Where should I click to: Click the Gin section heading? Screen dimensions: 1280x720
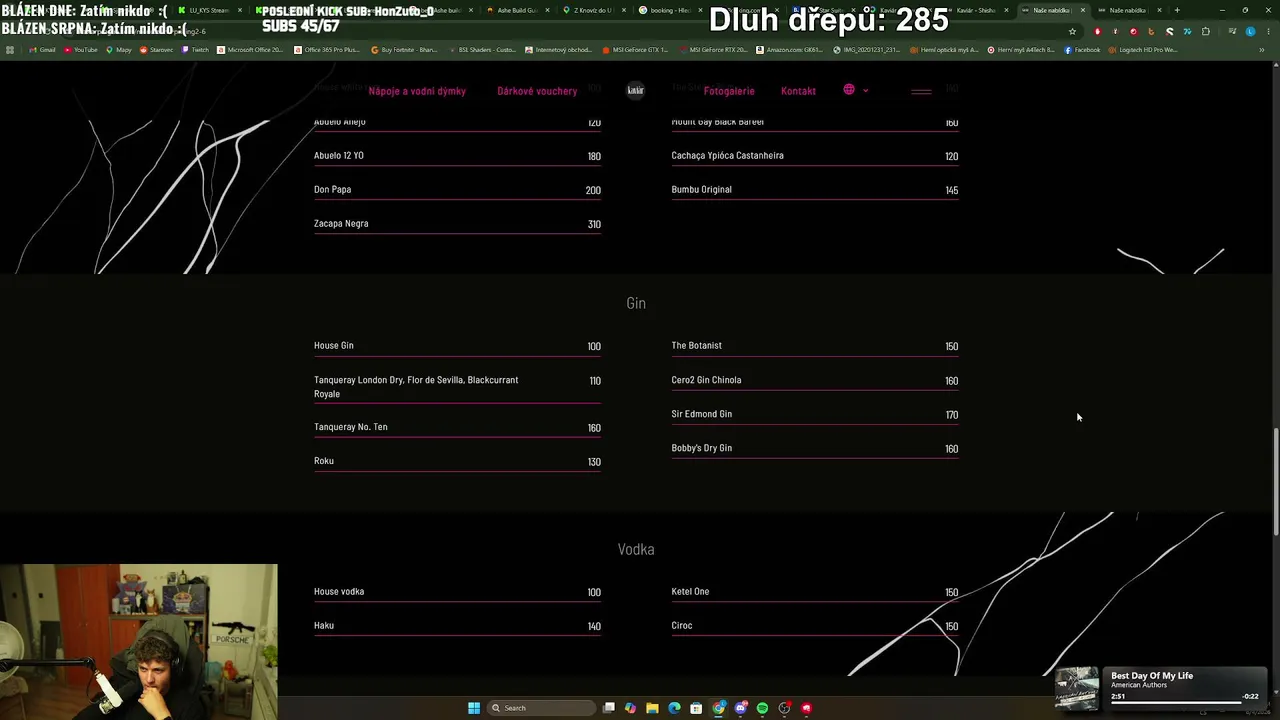[636, 303]
